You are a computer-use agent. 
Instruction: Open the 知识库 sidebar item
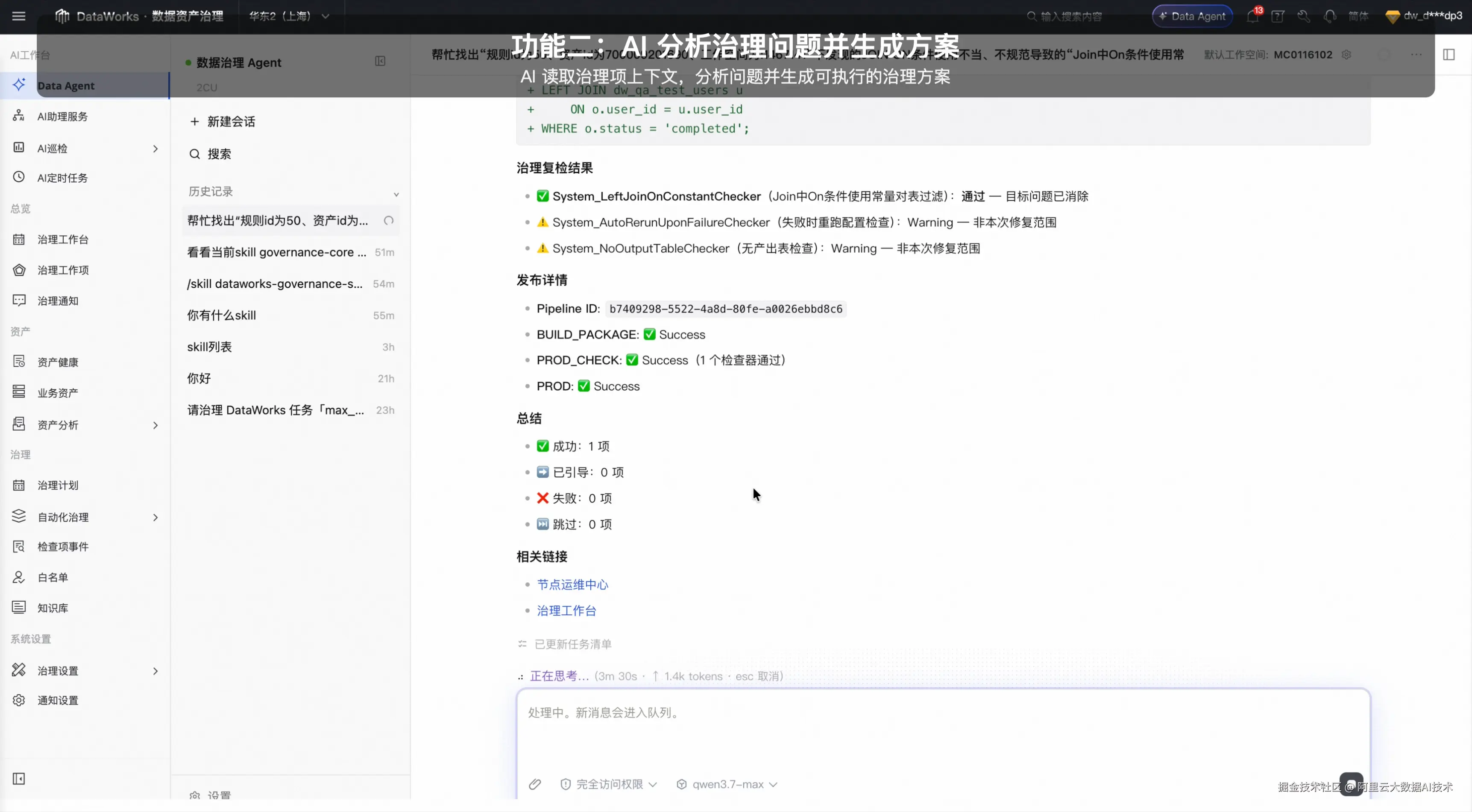click(53, 608)
